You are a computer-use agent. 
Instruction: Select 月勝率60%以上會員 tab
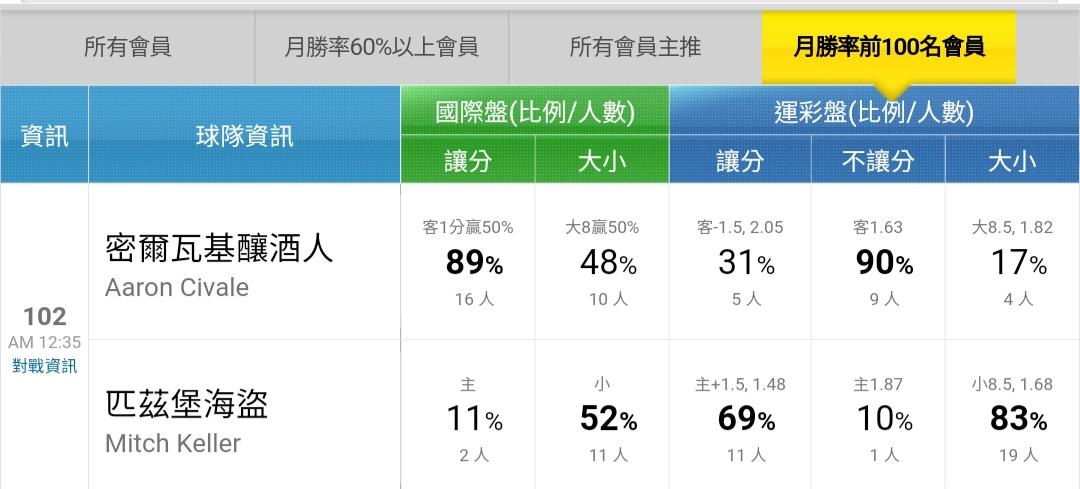point(382,47)
